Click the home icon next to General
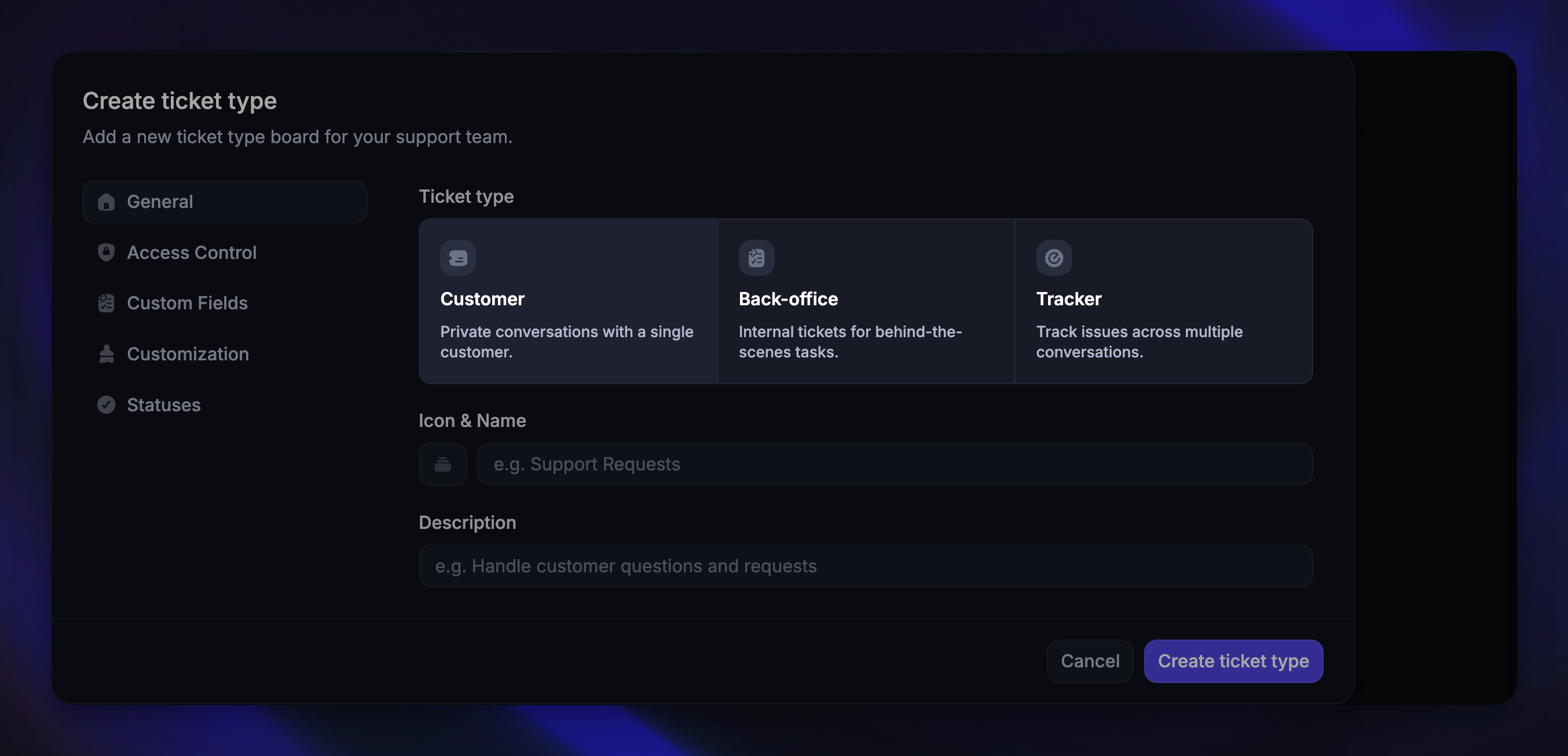 107,202
